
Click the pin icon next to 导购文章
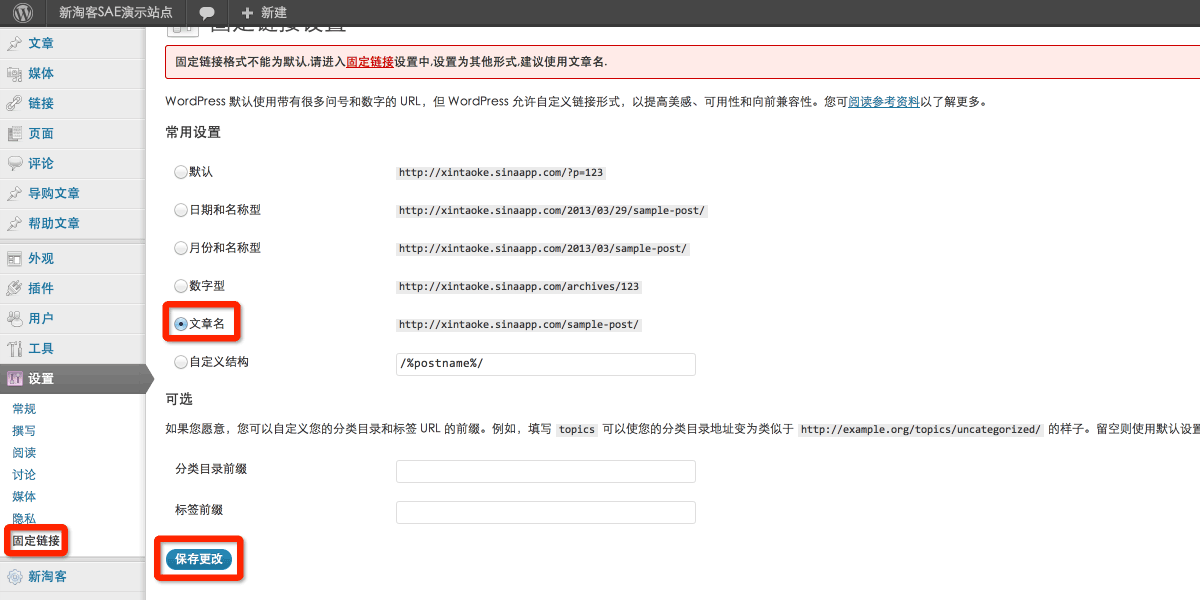click(15, 194)
